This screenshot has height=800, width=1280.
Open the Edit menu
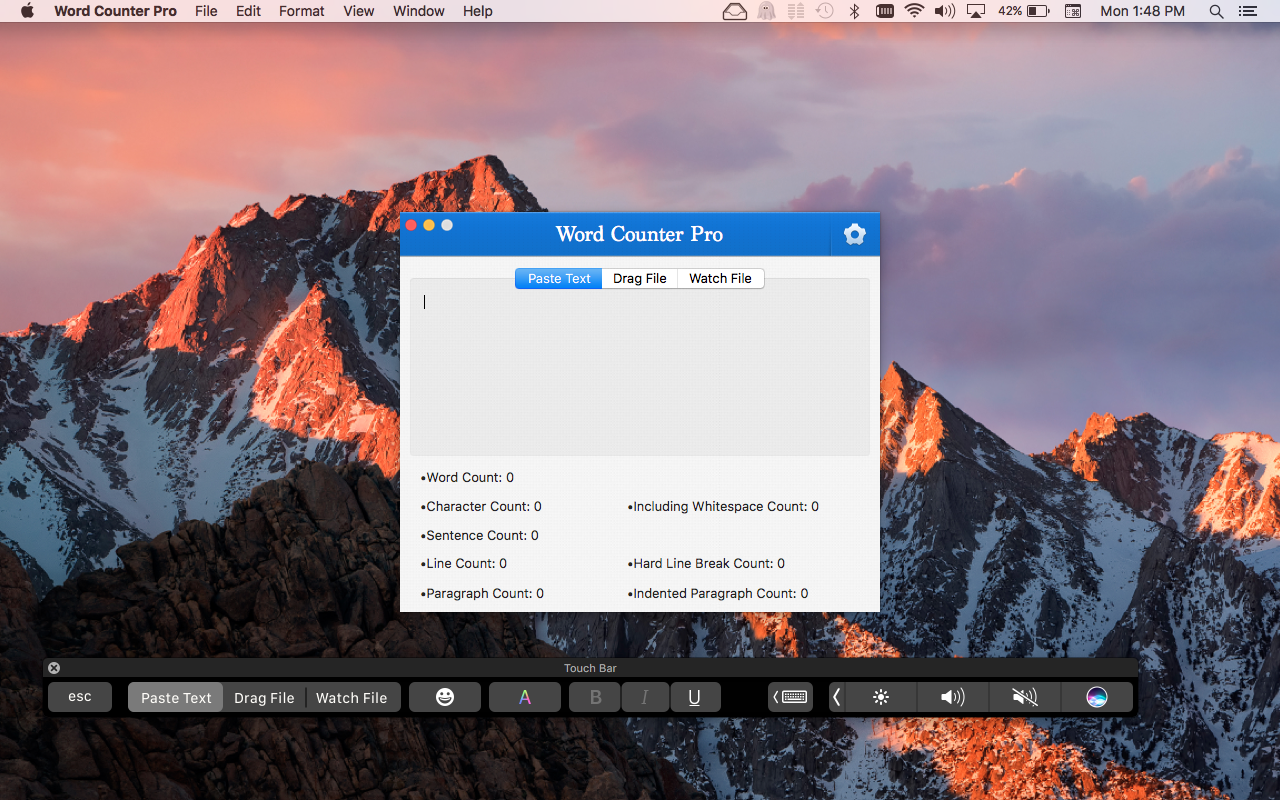coord(248,11)
